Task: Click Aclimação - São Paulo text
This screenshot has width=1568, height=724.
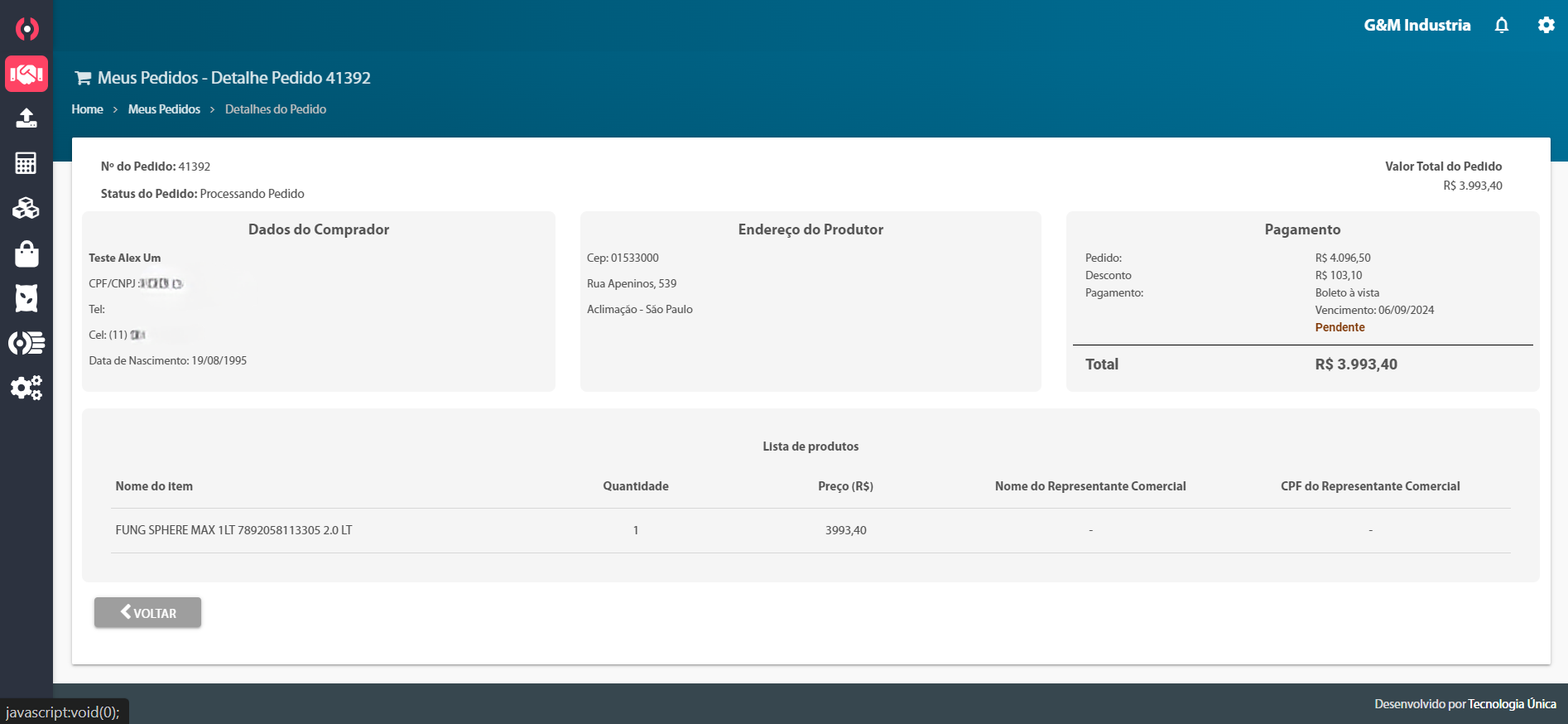Action: (x=640, y=309)
